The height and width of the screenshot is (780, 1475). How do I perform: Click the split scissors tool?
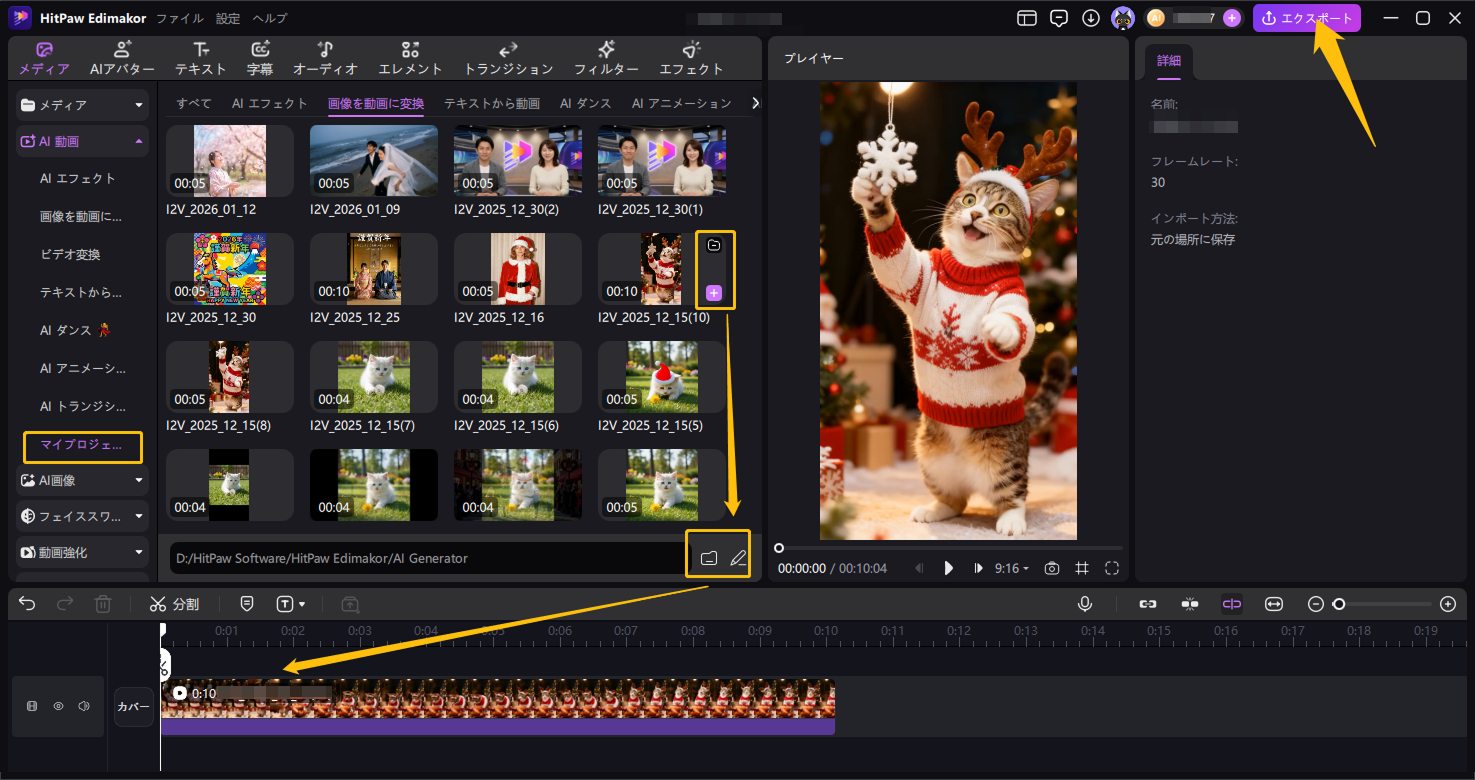[x=174, y=604]
